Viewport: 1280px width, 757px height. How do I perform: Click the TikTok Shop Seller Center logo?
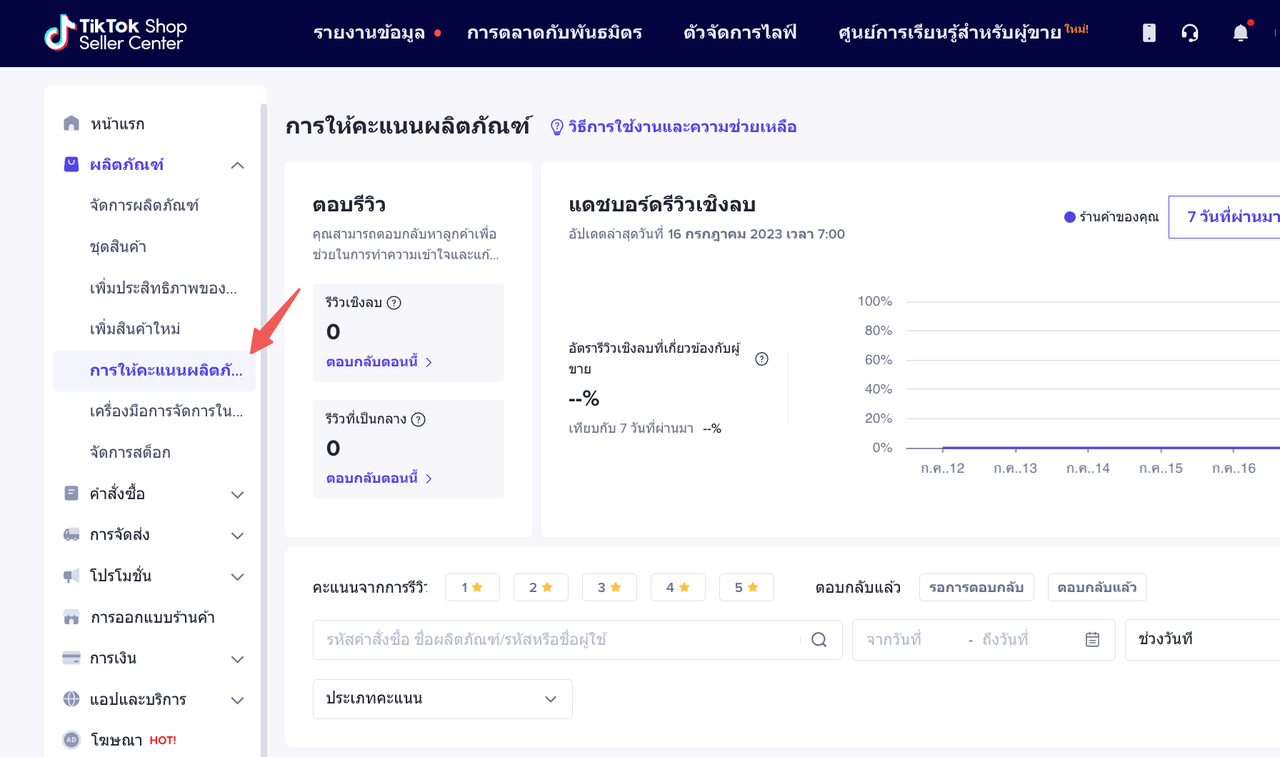point(116,33)
